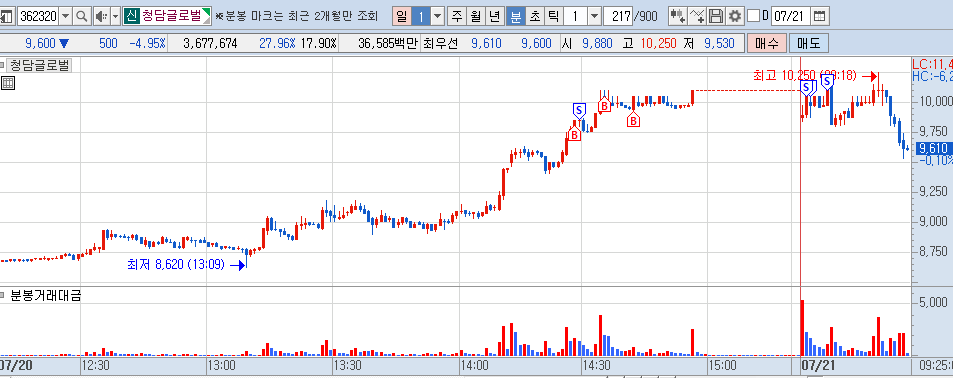The height and width of the screenshot is (378, 953).
Task: Switch to the 일 (daily) chart period
Action: click(x=402, y=16)
